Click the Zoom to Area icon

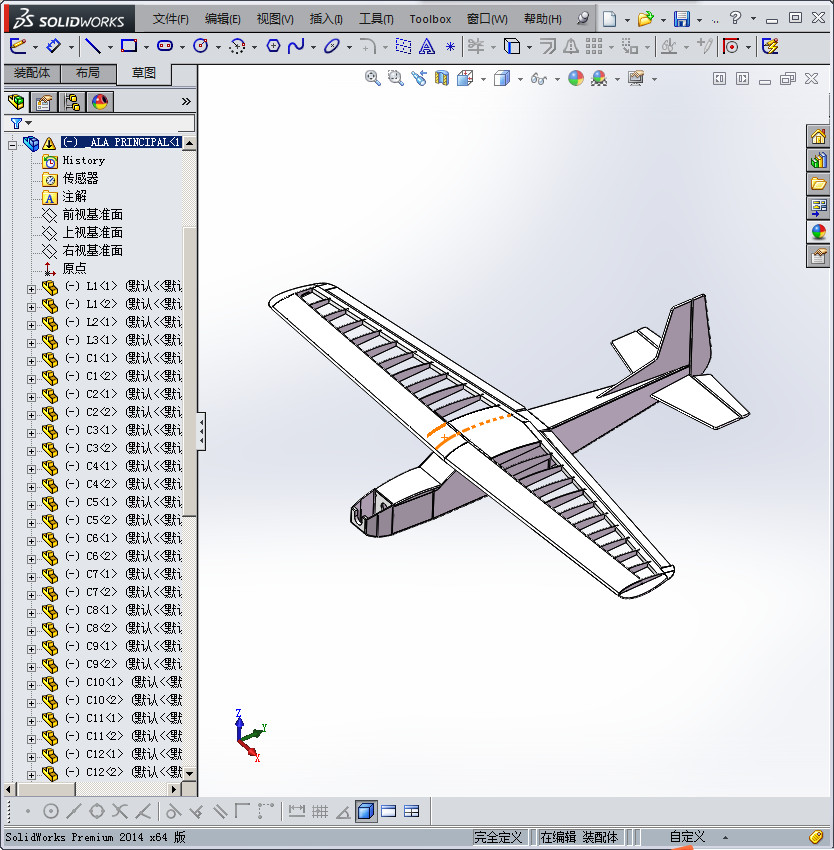(395, 79)
